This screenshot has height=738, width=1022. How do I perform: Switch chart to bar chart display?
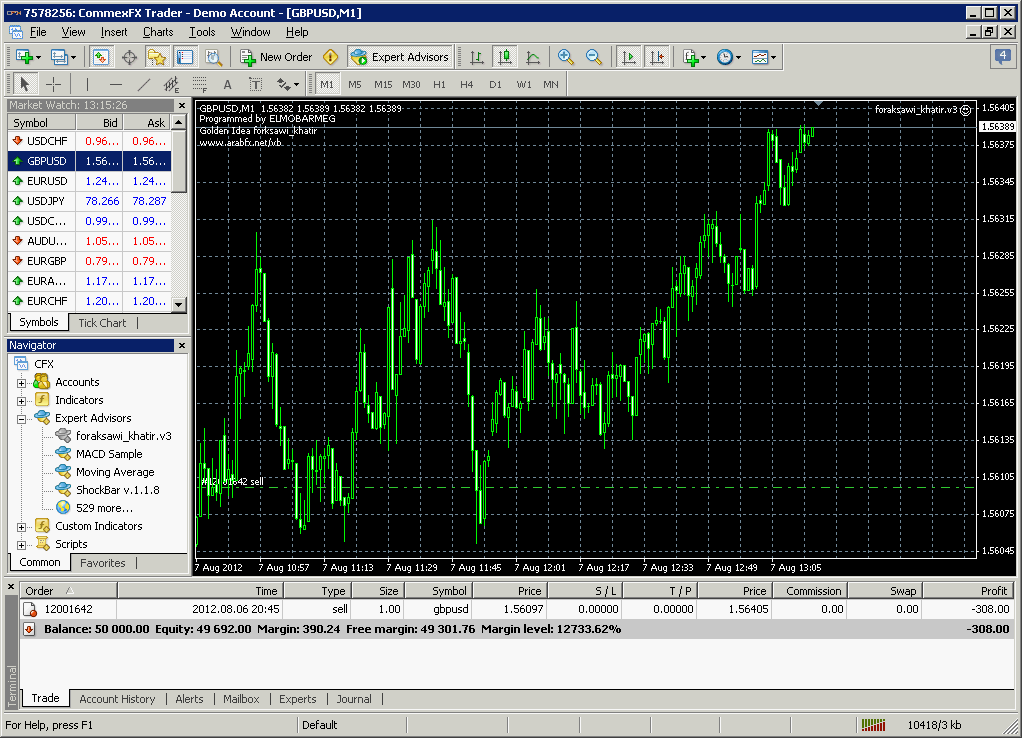coord(476,57)
